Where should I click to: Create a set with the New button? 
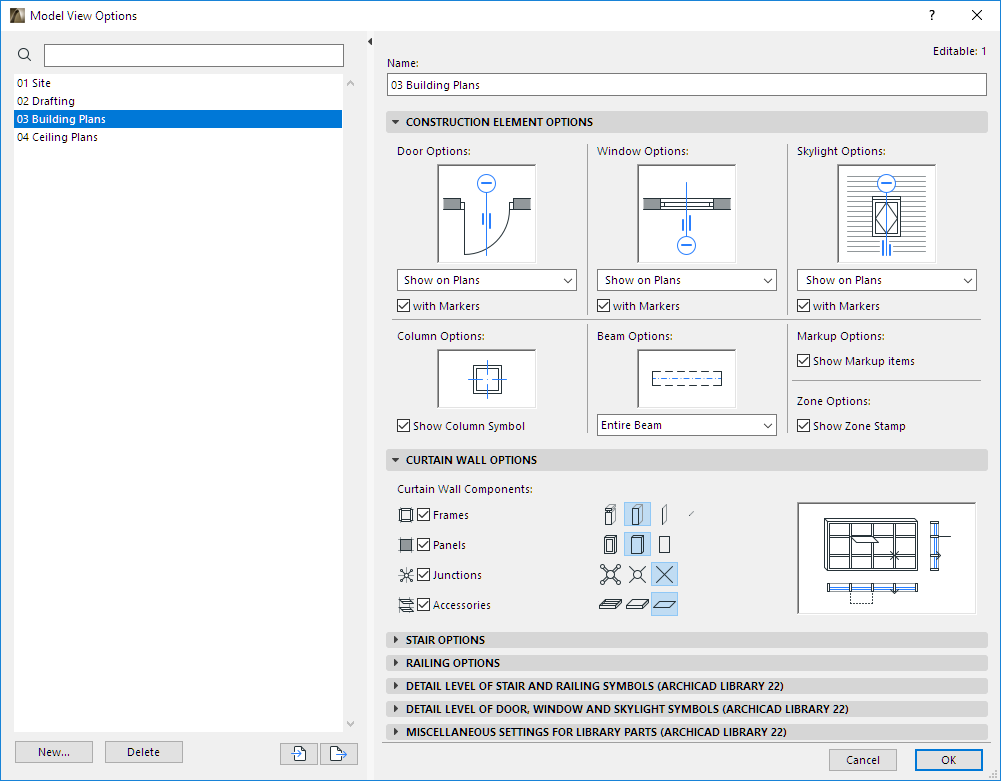pos(53,752)
